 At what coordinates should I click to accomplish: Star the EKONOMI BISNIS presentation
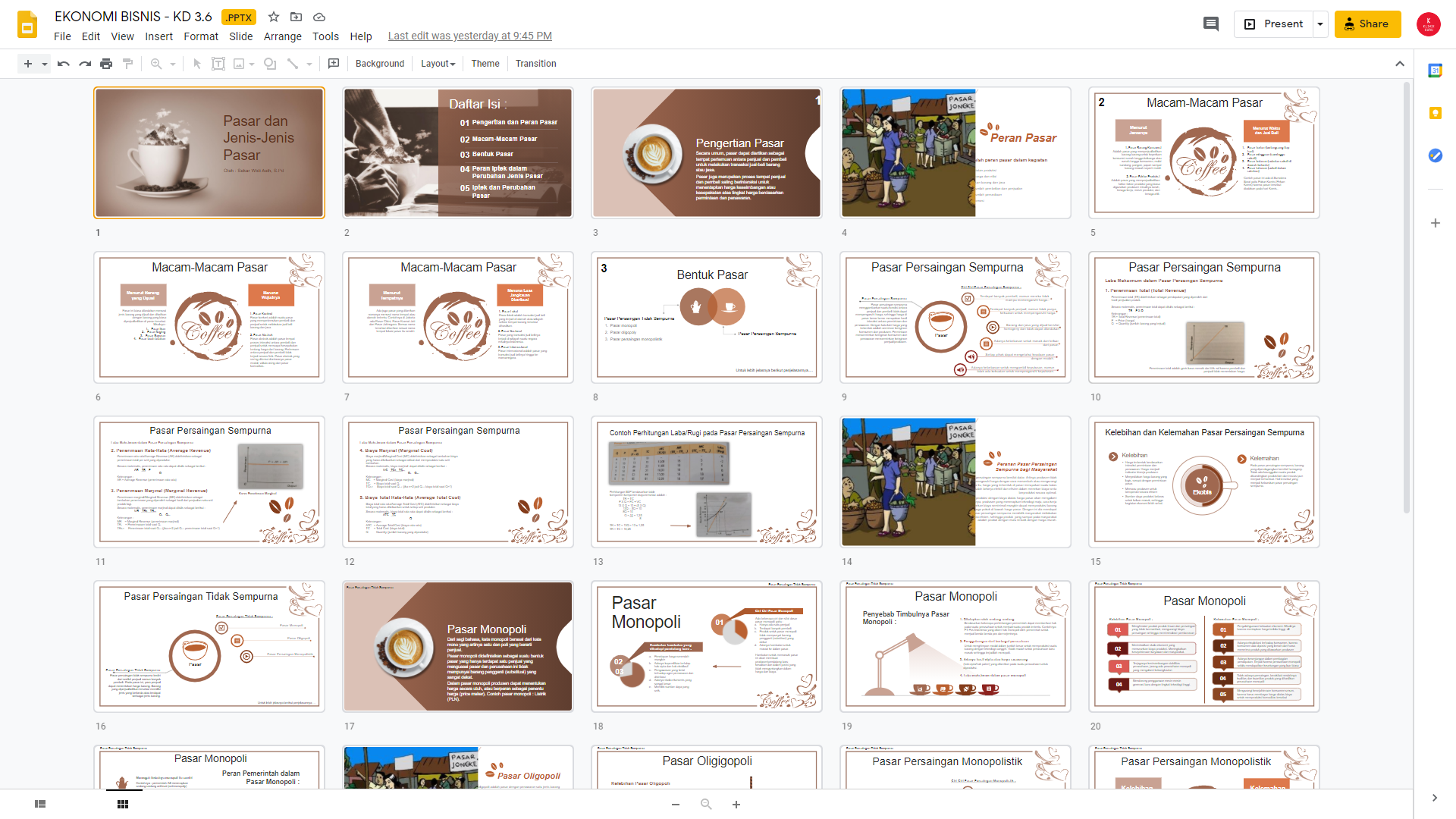tap(273, 17)
